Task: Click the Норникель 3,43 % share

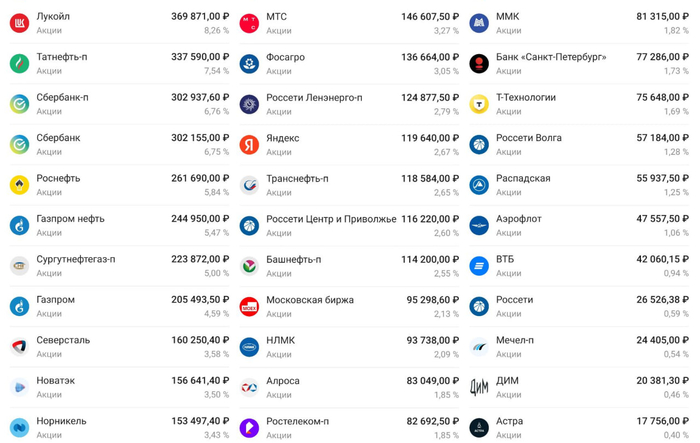Action: (x=217, y=435)
